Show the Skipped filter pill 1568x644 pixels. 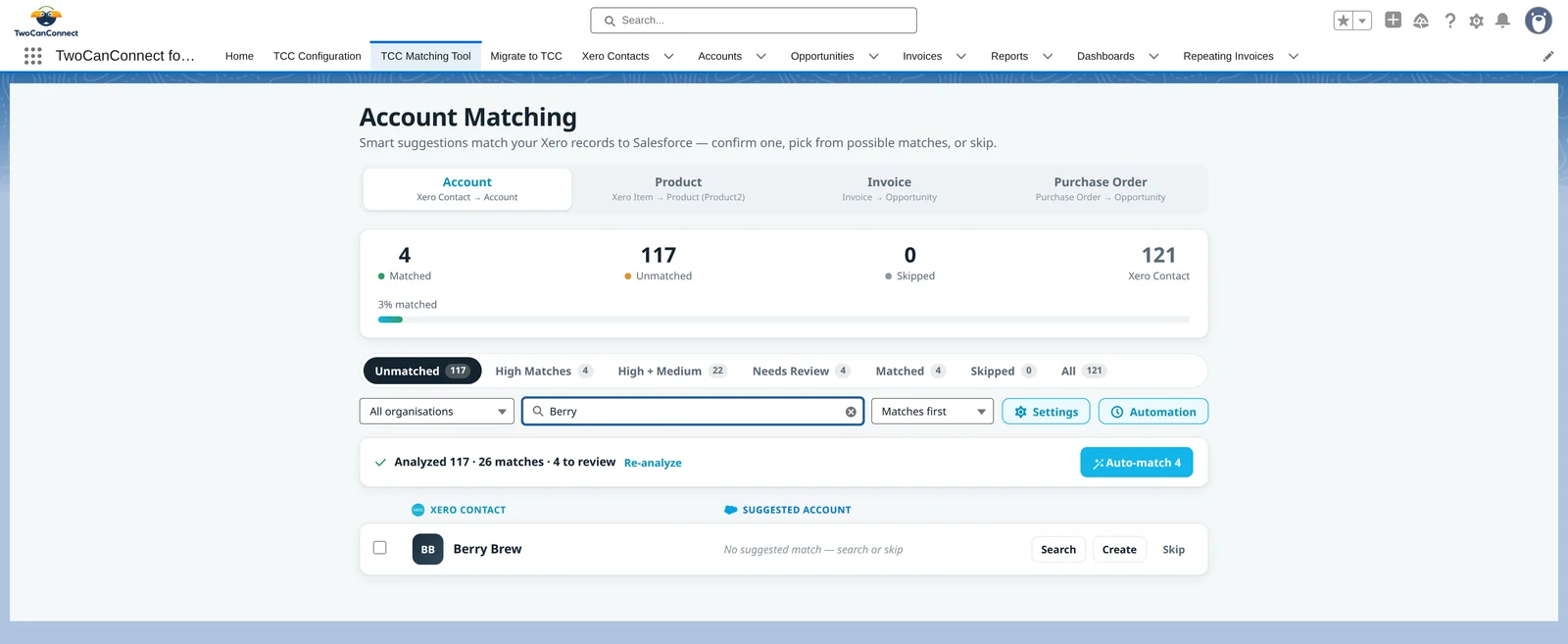click(x=1003, y=371)
